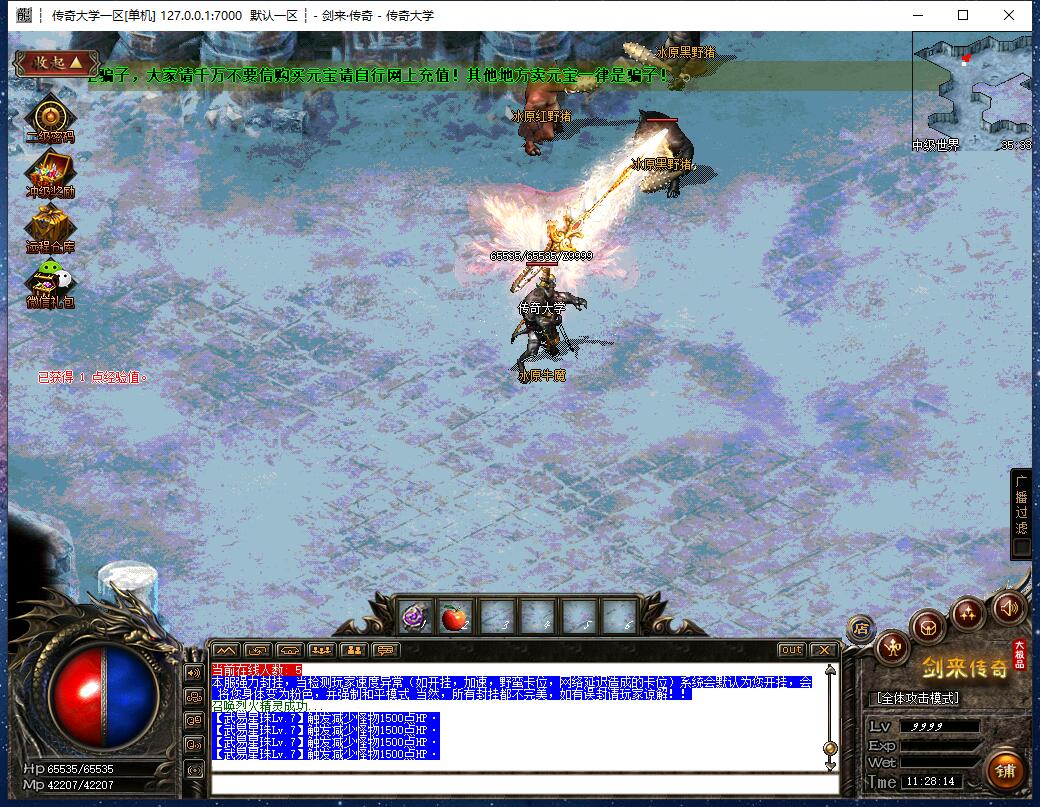Select empty hotbar slot 5
This screenshot has width=1040, height=807.
578,618
